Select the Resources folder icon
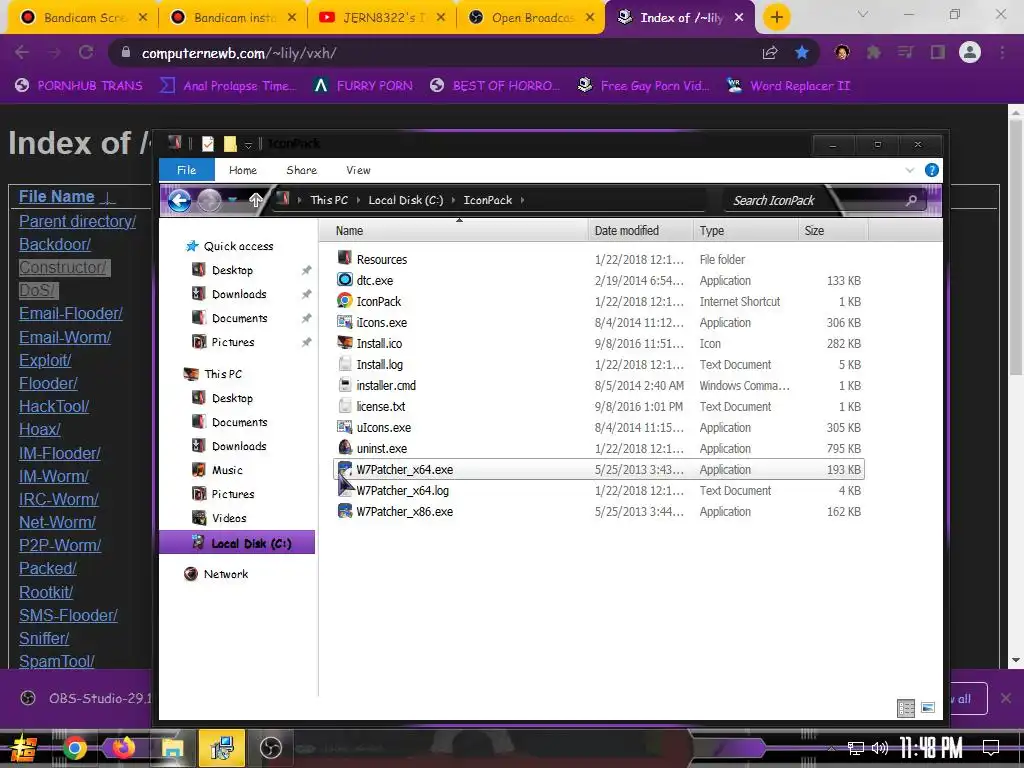 coord(345,259)
